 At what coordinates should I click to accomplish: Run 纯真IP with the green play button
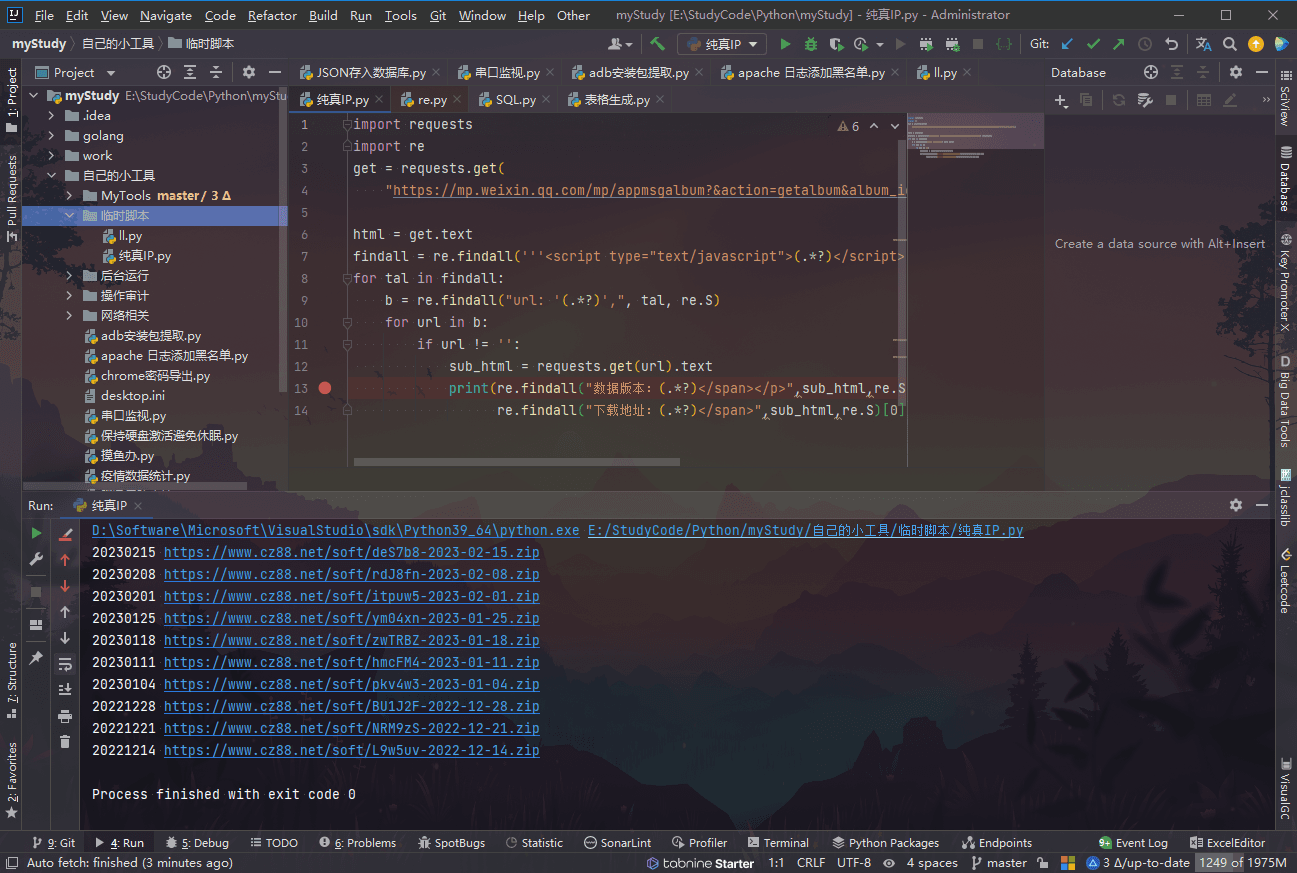pyautogui.click(x=785, y=44)
